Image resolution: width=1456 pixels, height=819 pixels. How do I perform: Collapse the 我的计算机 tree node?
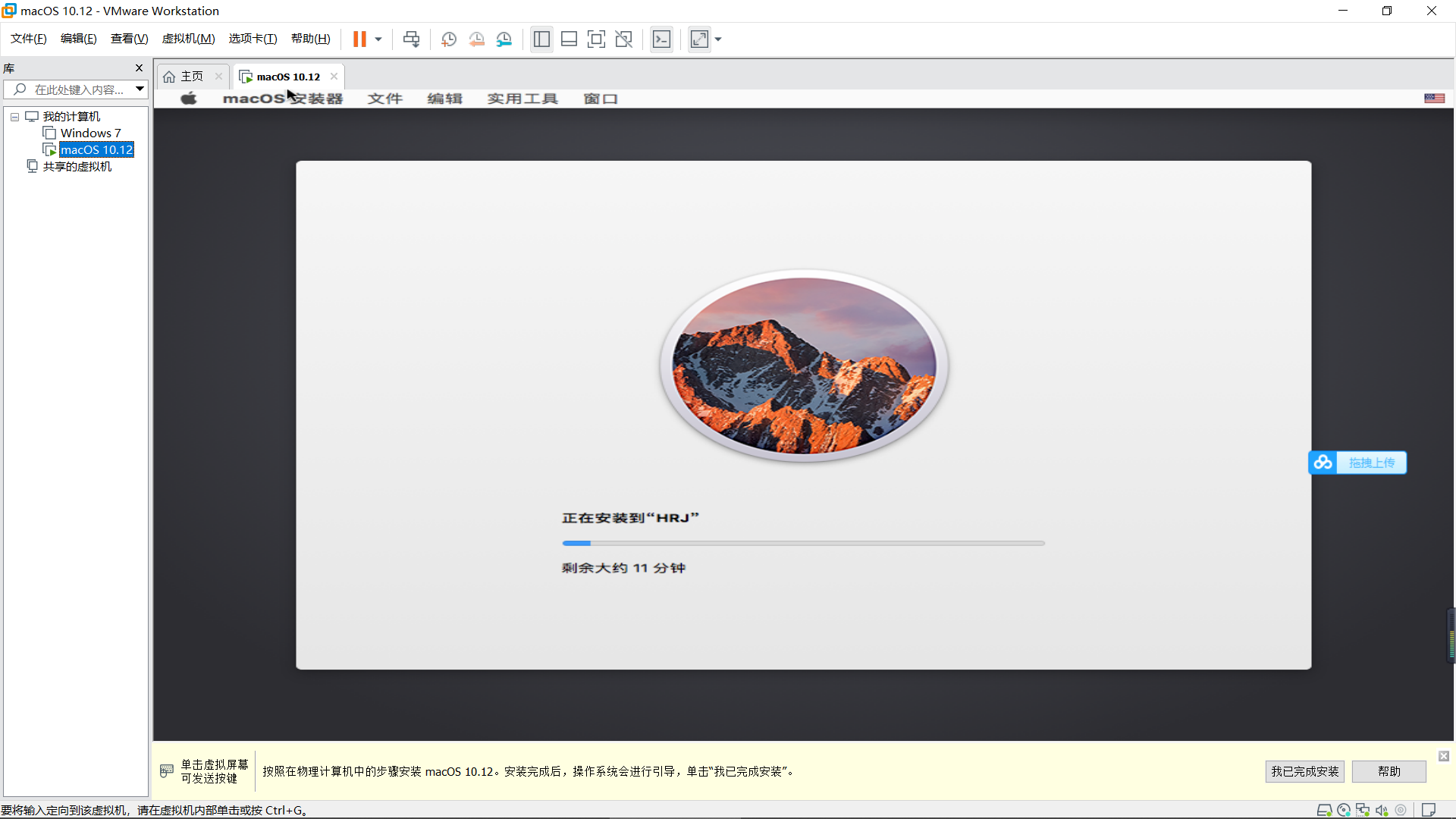(14, 117)
